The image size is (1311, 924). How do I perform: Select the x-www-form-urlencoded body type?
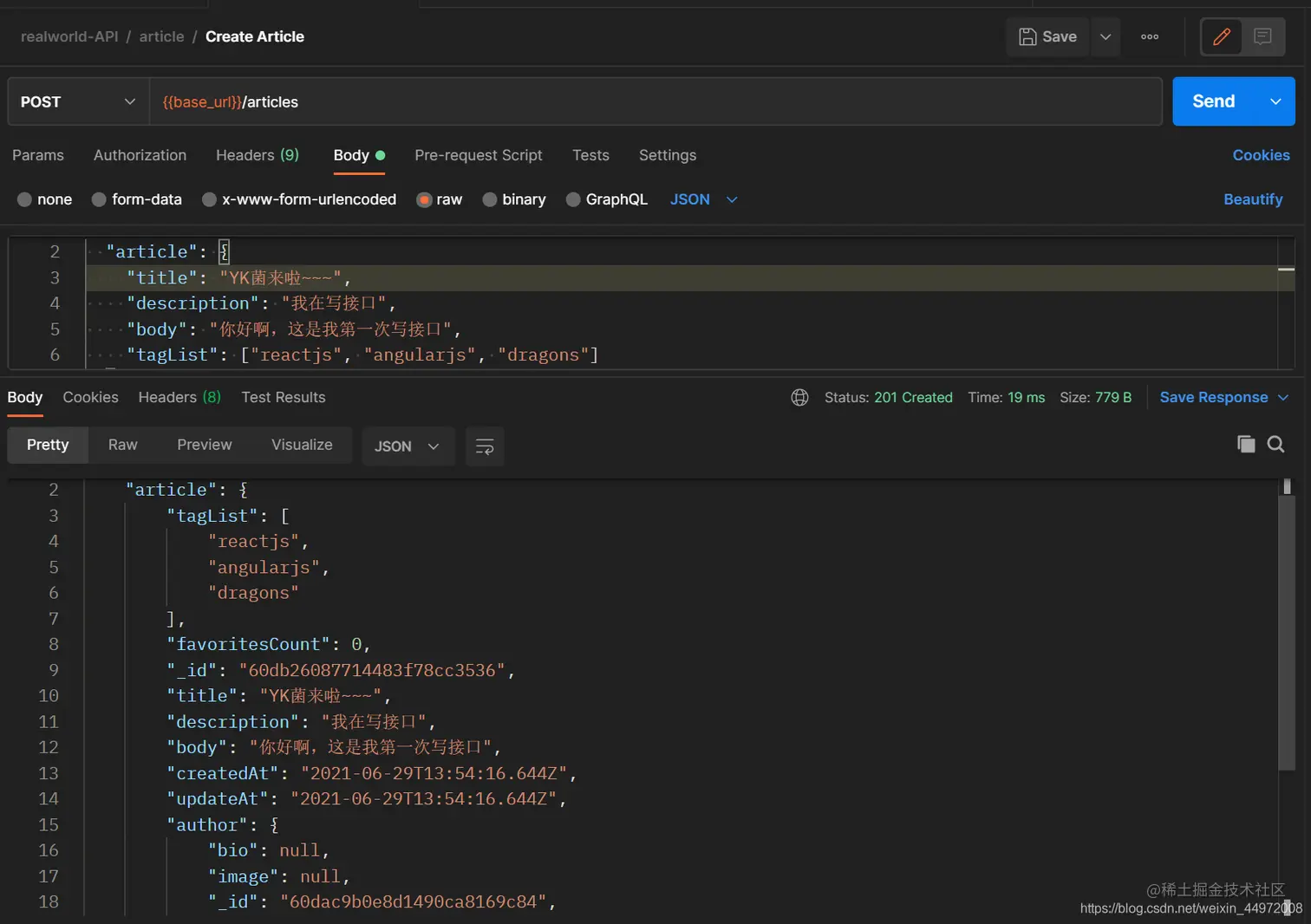click(298, 199)
